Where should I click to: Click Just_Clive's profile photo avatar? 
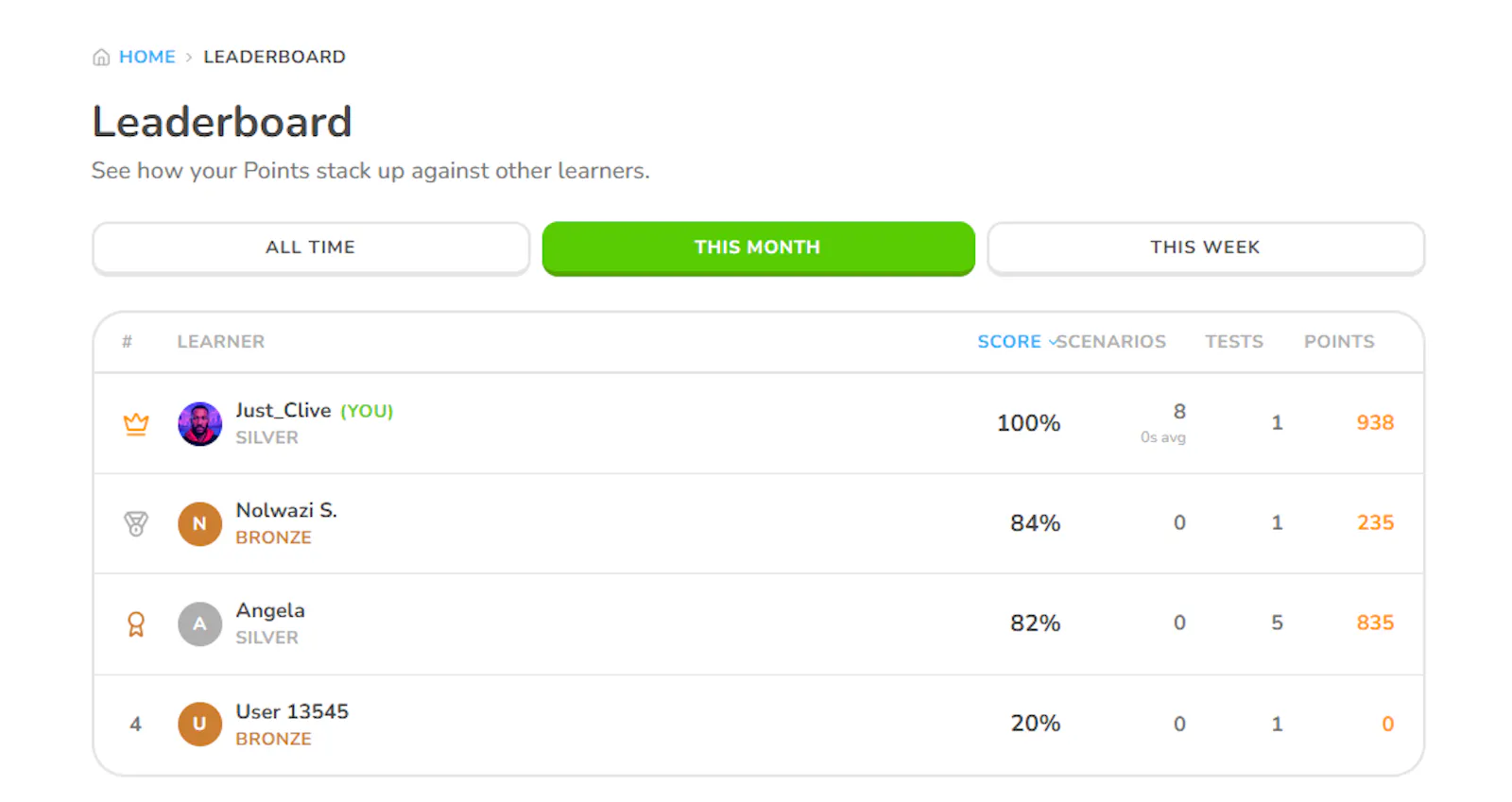pos(199,424)
